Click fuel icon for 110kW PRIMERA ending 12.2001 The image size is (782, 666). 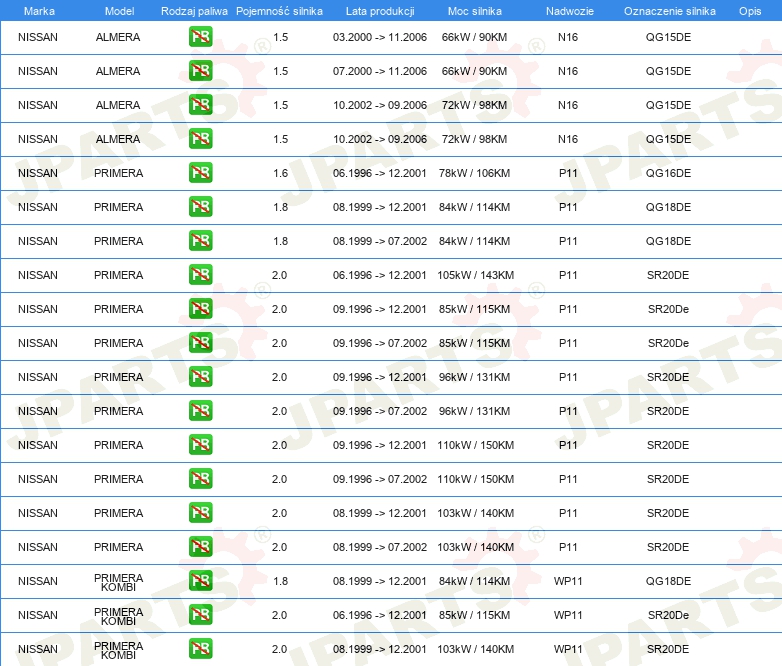200,444
